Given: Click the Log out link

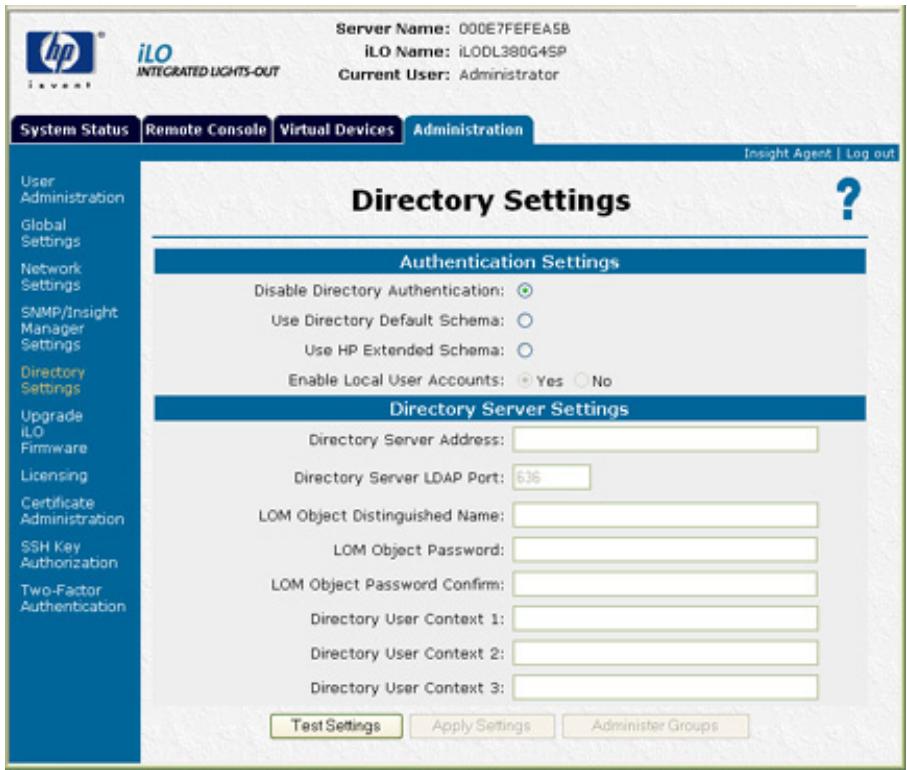Looking at the screenshot, I should click(870, 153).
